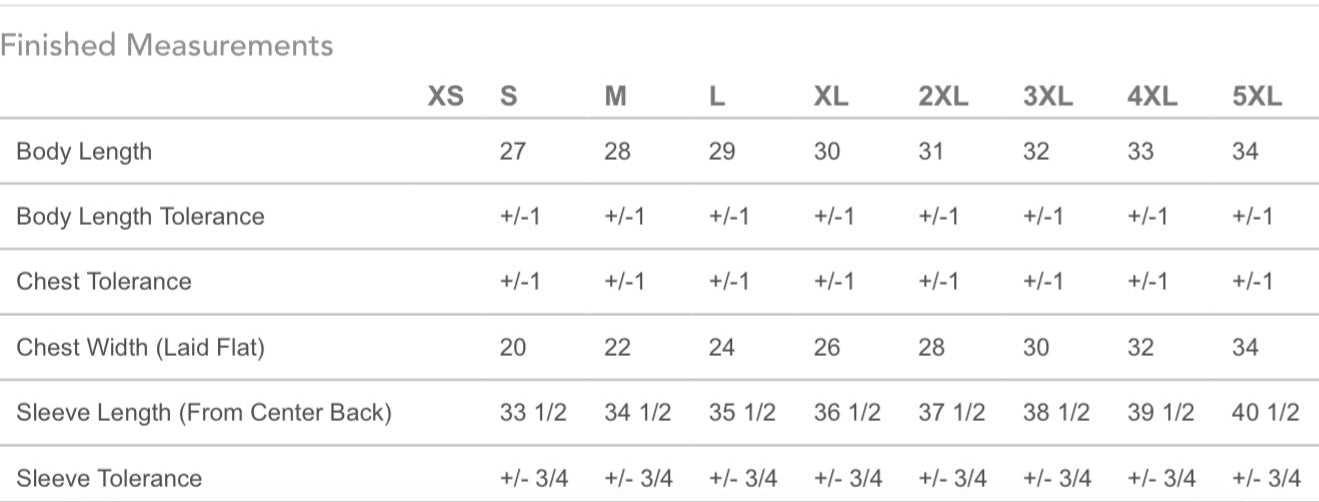This screenshot has height=502, width=1319.
Task: Select the XL size column header
Action: coord(831,97)
